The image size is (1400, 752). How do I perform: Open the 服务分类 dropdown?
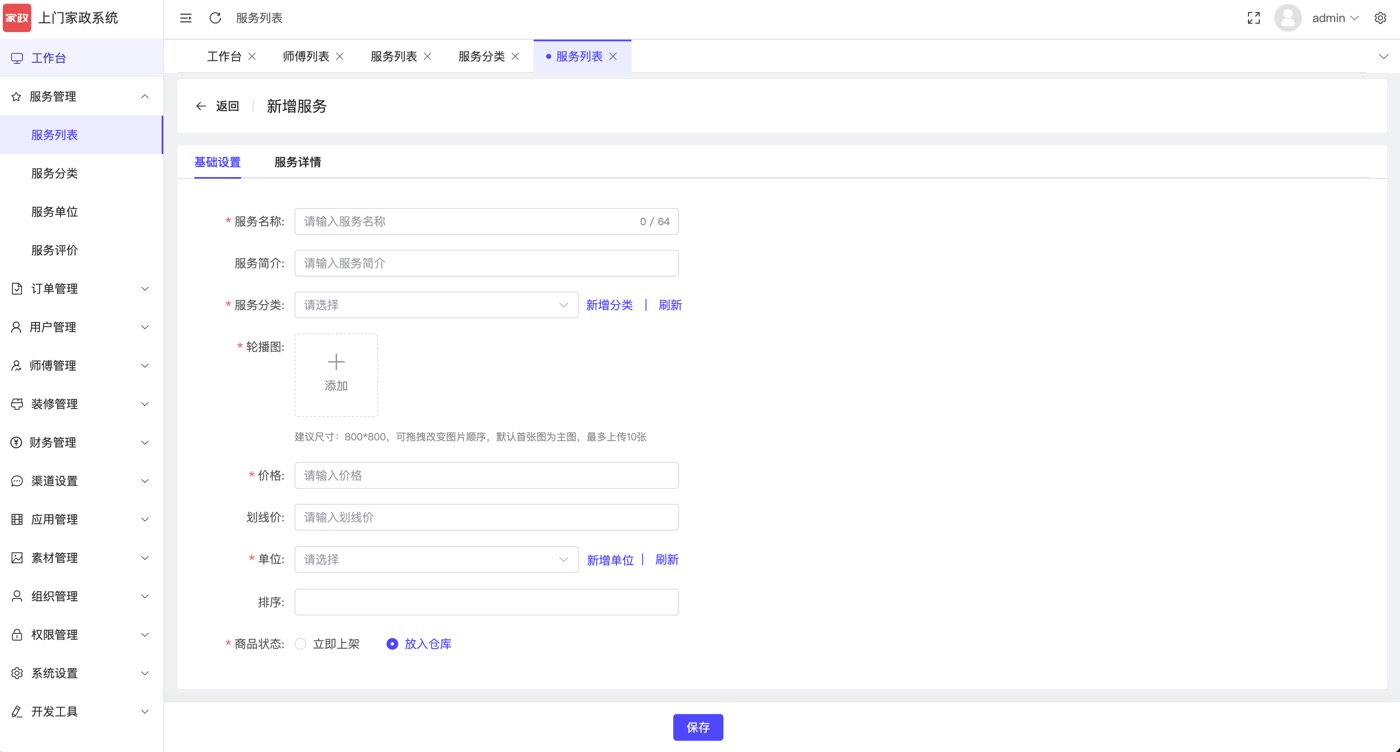[436, 305]
